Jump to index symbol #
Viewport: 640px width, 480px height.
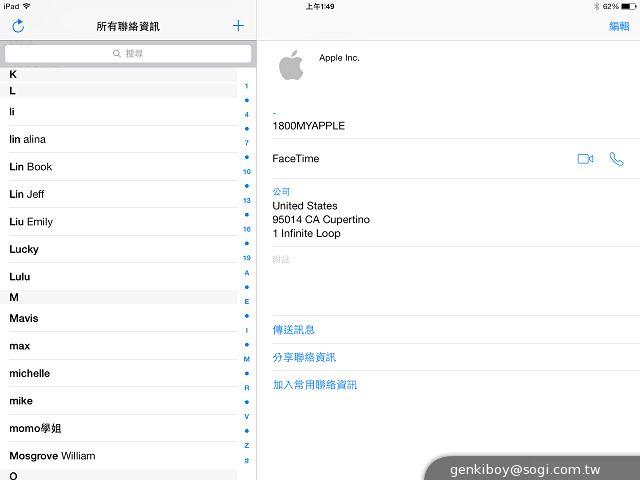pyautogui.click(x=247, y=460)
